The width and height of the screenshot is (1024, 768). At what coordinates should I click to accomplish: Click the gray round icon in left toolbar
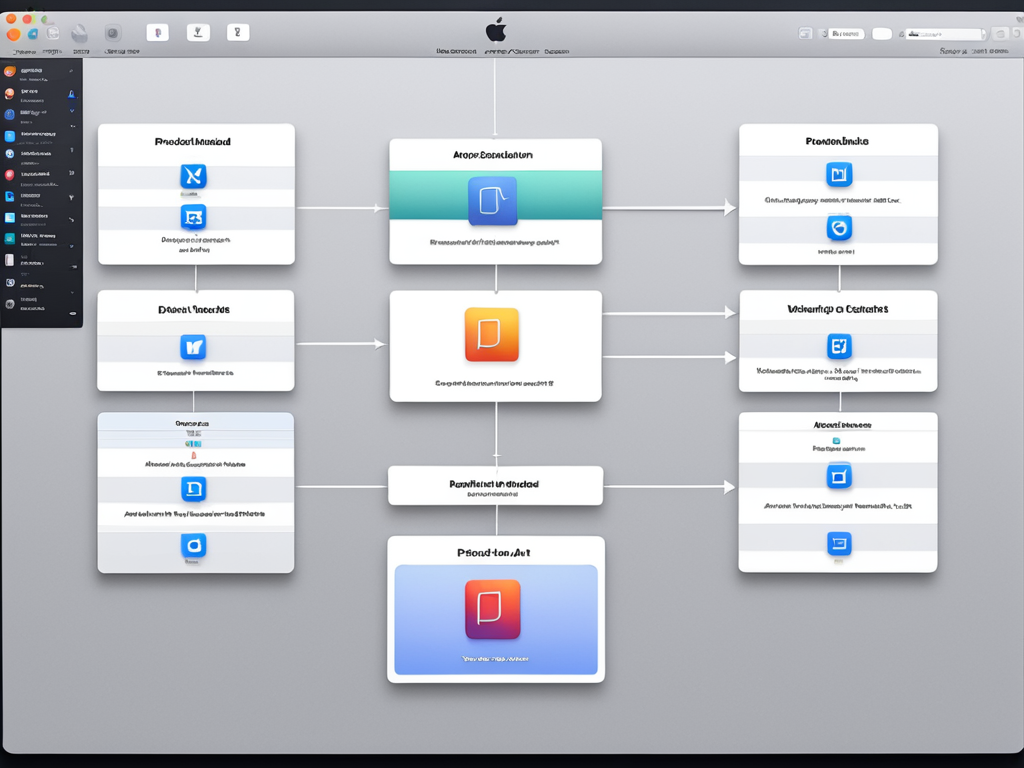tap(113, 33)
